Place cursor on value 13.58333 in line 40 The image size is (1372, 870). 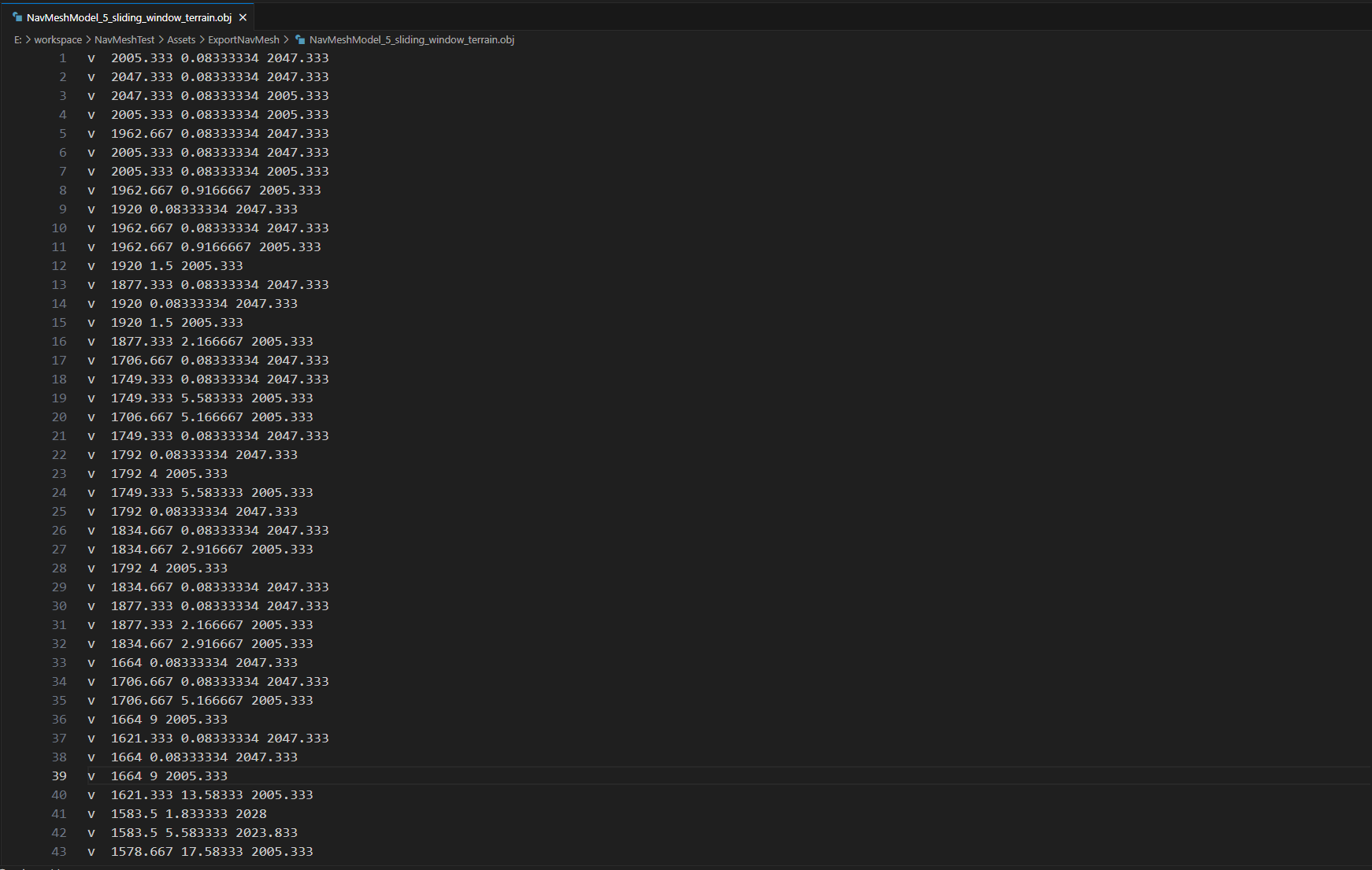point(212,795)
